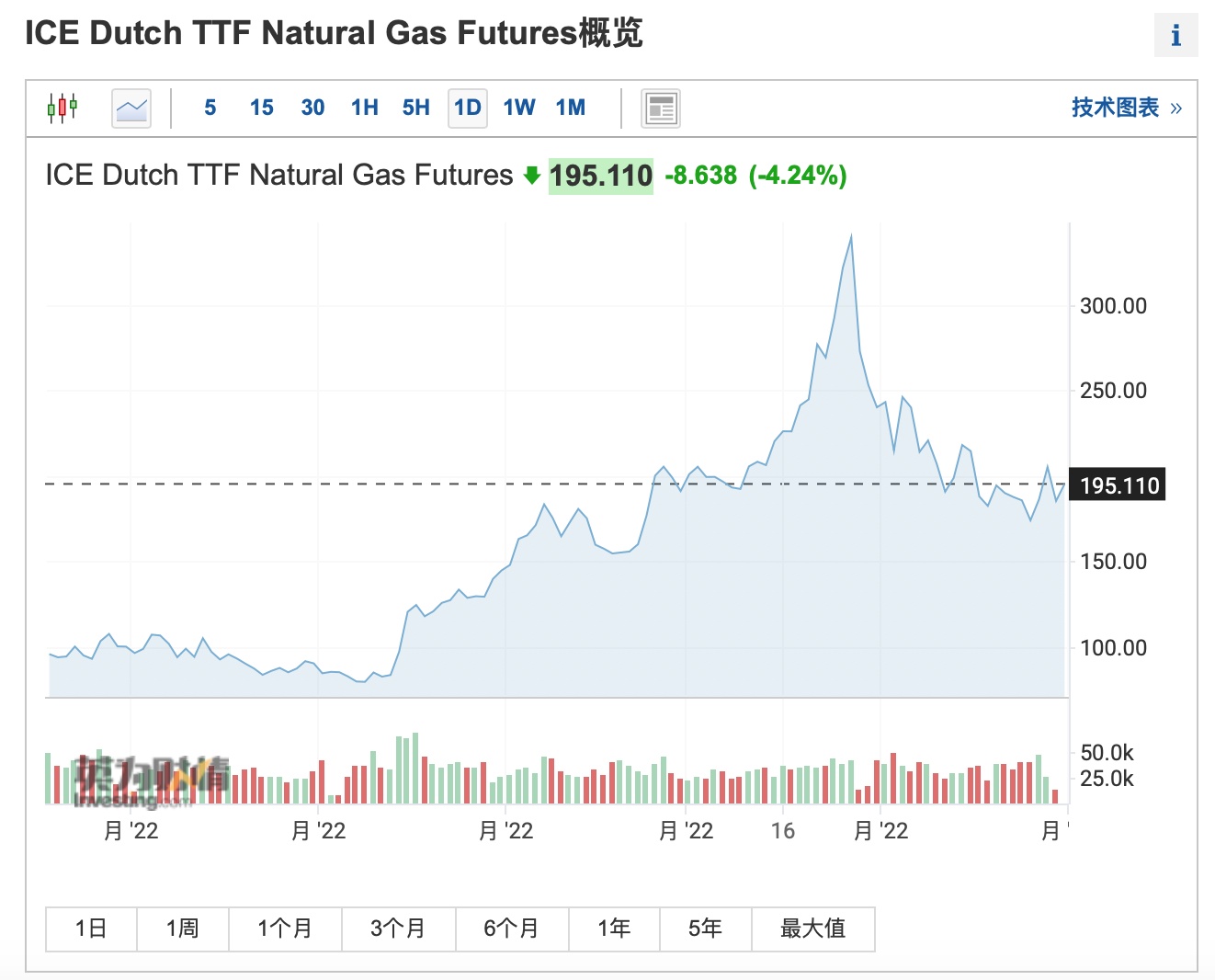This screenshot has height=980, width=1215.
Task: Click the 195.110 price label on axis
Action: pyautogui.click(x=1118, y=484)
